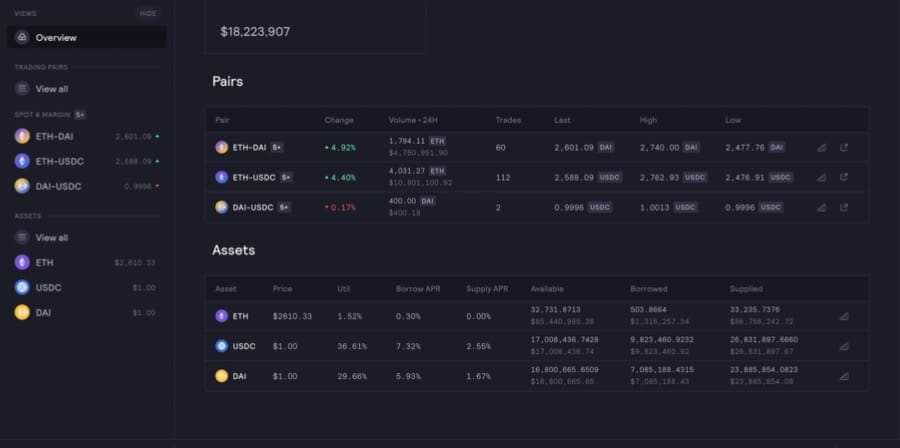The height and width of the screenshot is (448, 900).
Task: Open ETH-DAI pair in sidebar
Action: coord(54,136)
